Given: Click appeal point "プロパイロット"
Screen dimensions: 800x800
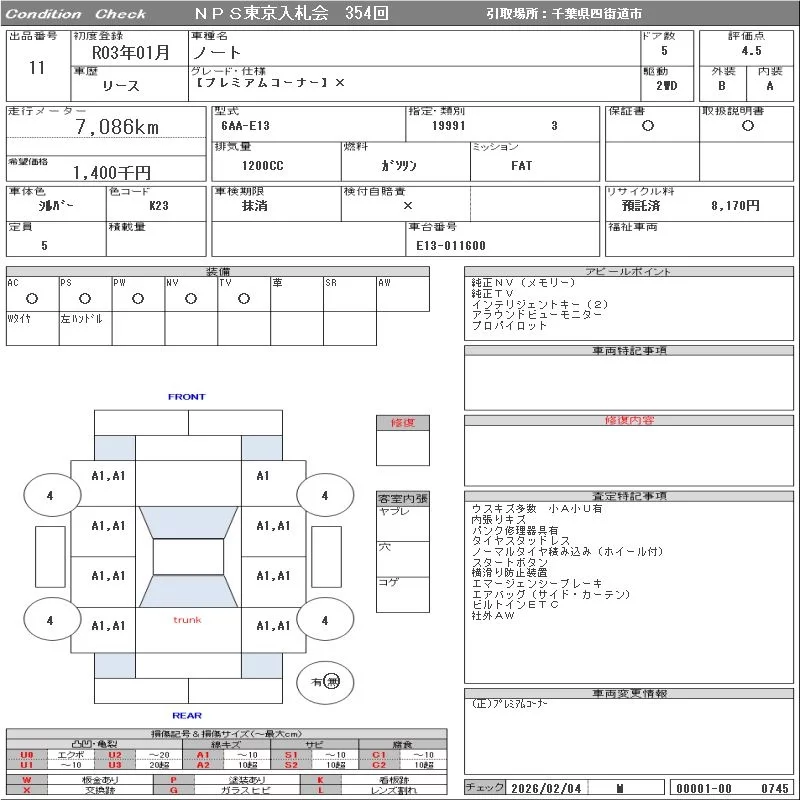Looking at the screenshot, I should 509,326.
